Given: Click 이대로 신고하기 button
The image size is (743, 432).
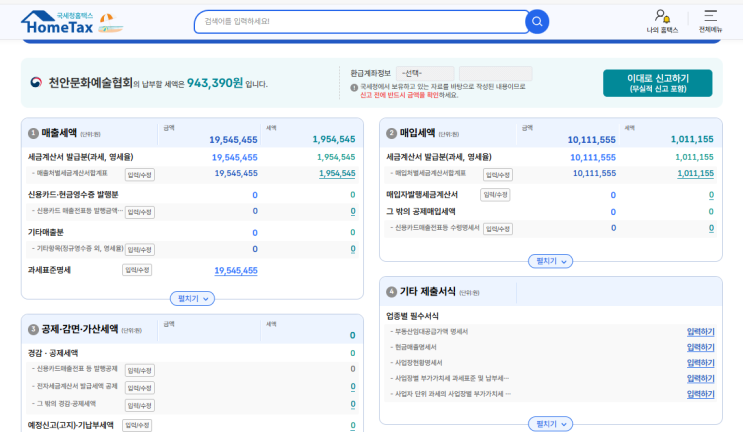Looking at the screenshot, I should point(657,83).
